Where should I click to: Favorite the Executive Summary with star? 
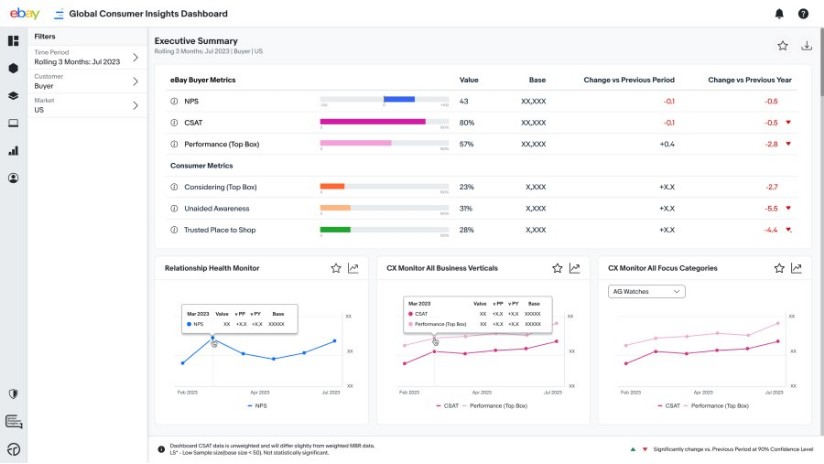tap(782, 46)
